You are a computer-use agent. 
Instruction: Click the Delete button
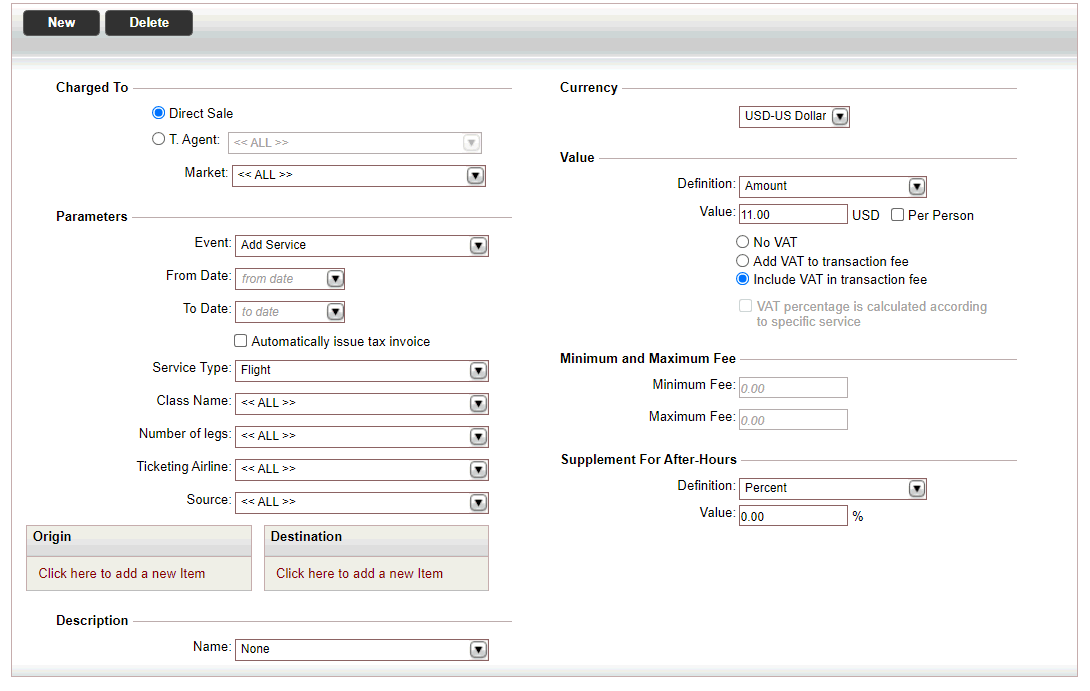click(149, 23)
